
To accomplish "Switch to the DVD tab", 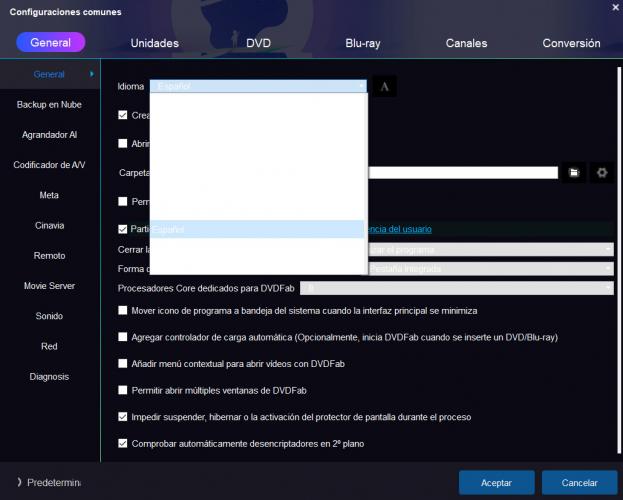I will pyautogui.click(x=258, y=43).
